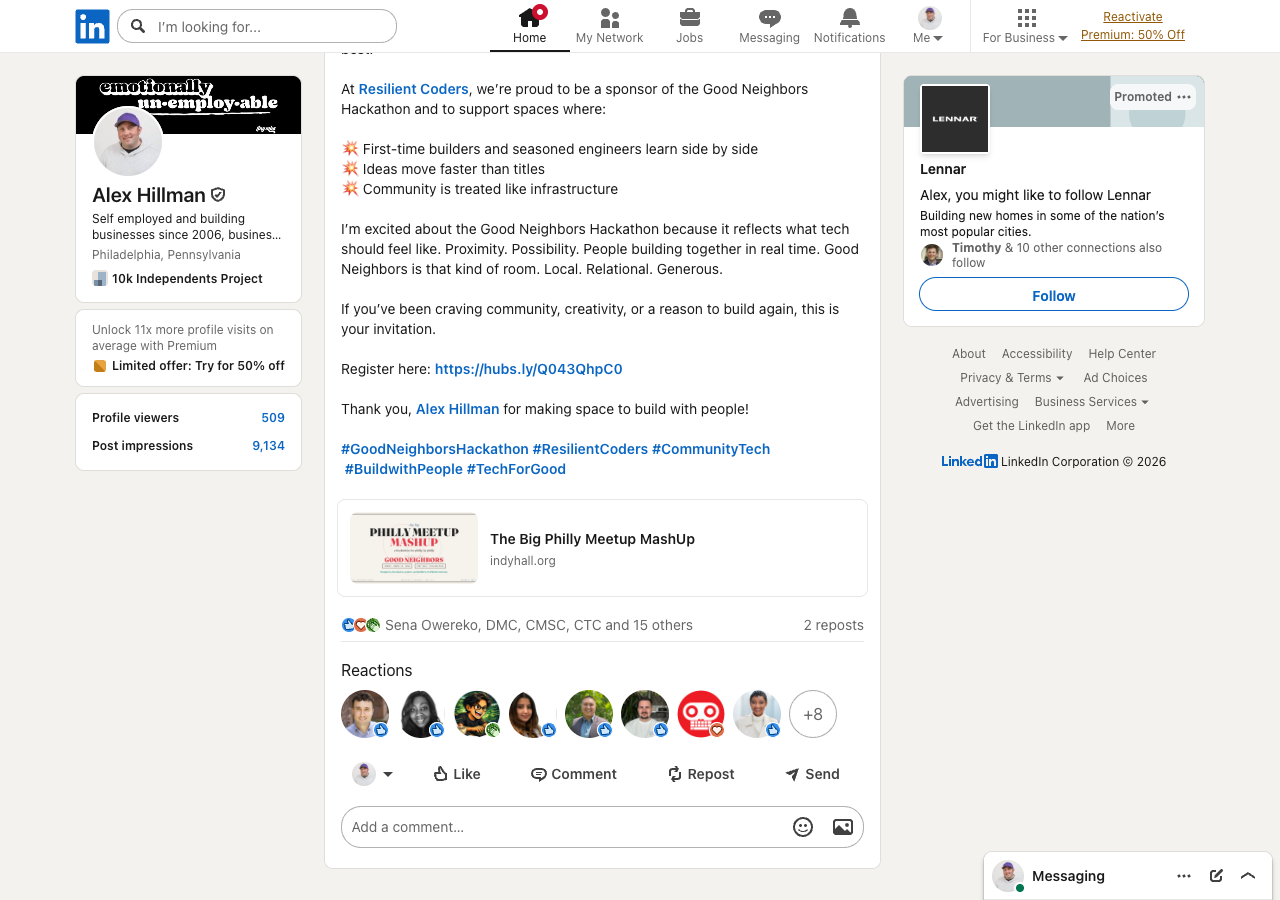Compose a new message in Messaging overlay
Viewport: 1280px width, 900px height.
click(1216, 876)
